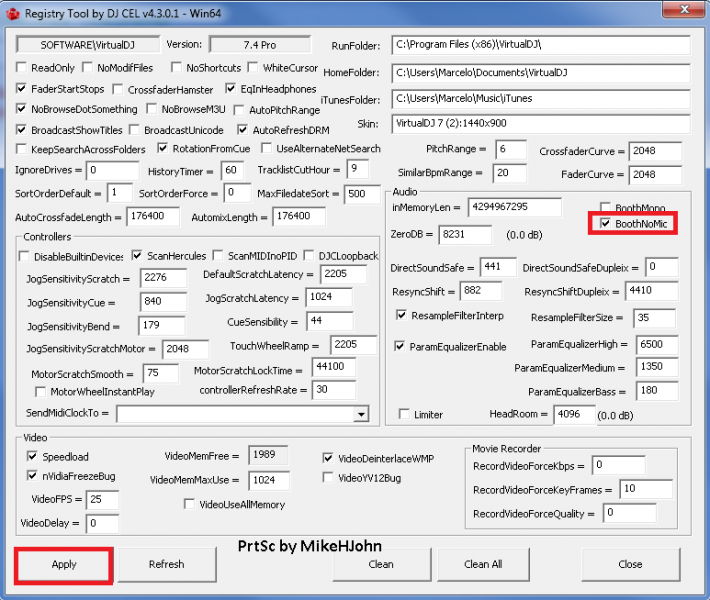Image resolution: width=710 pixels, height=600 pixels.
Task: Close the window with the title bar X
Action: (x=685, y=9)
